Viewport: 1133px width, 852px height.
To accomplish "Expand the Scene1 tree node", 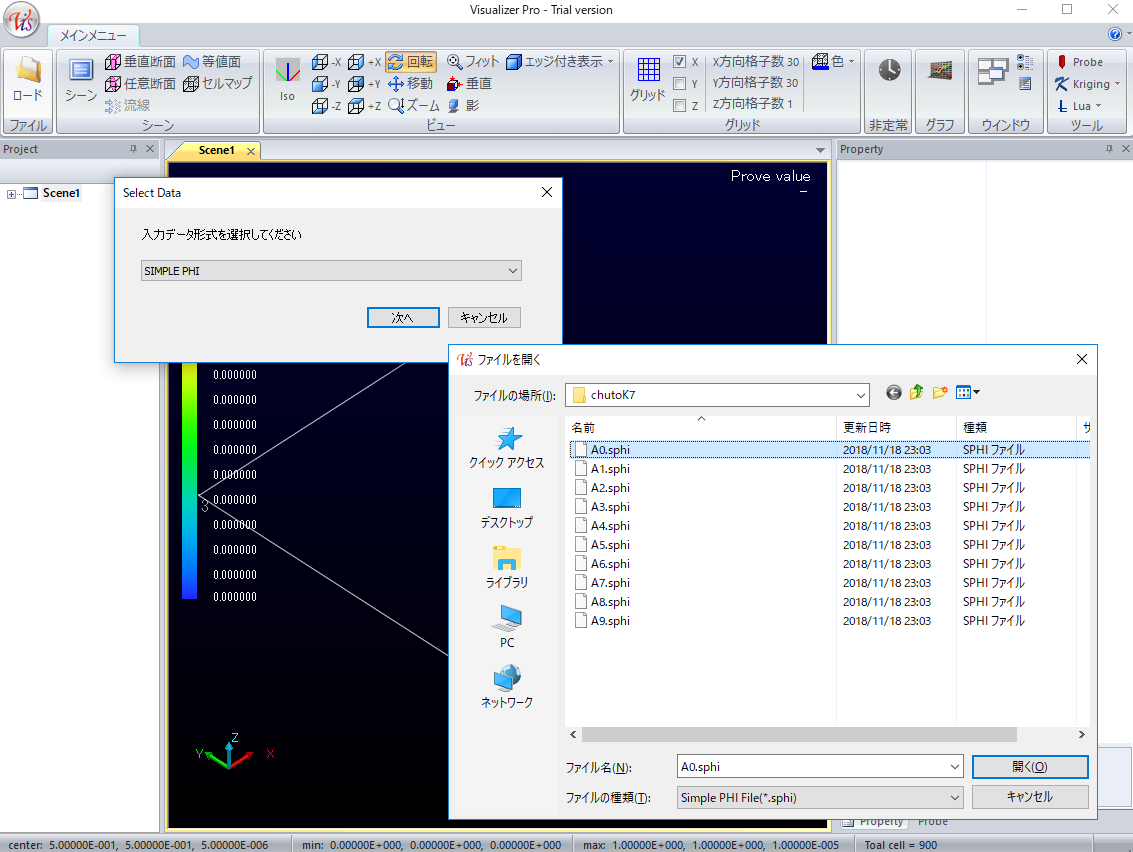I will (12, 194).
